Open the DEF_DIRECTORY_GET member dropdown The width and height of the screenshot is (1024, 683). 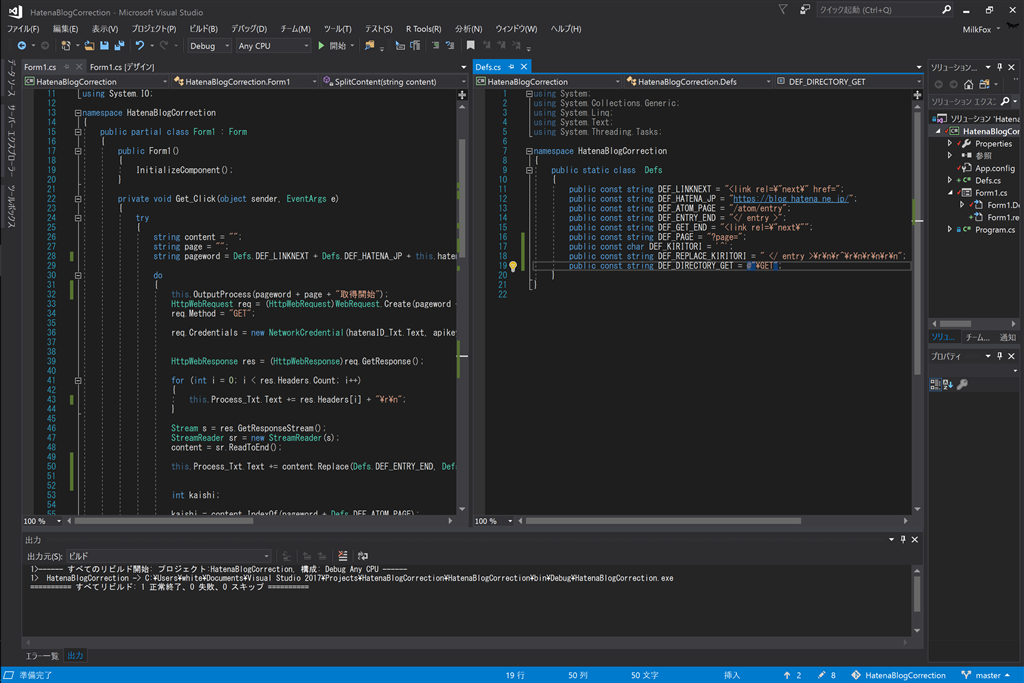click(x=848, y=82)
